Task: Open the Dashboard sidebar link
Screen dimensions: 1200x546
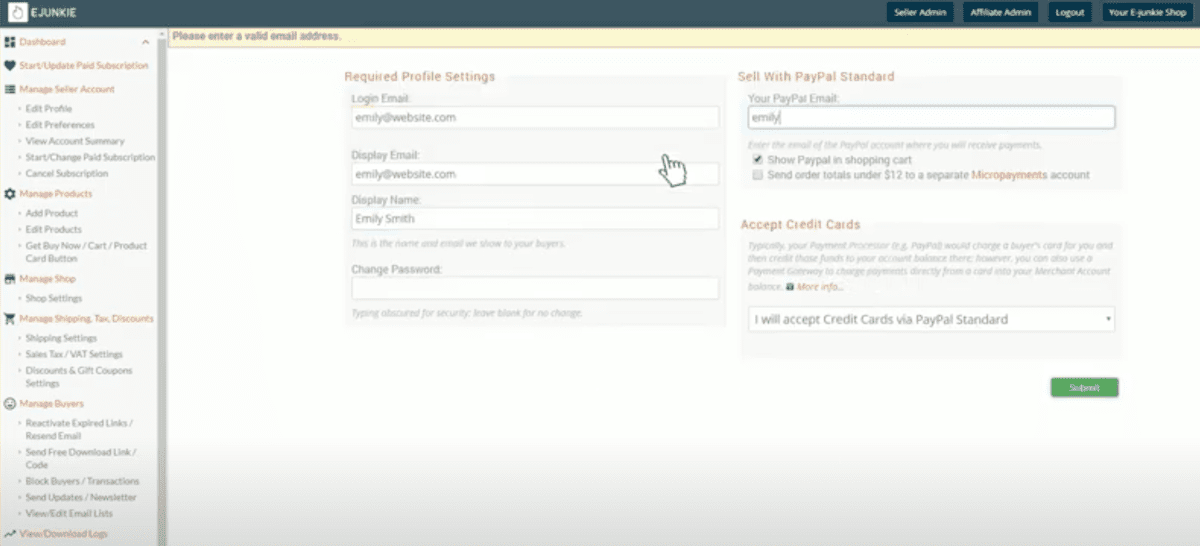Action: (x=42, y=42)
